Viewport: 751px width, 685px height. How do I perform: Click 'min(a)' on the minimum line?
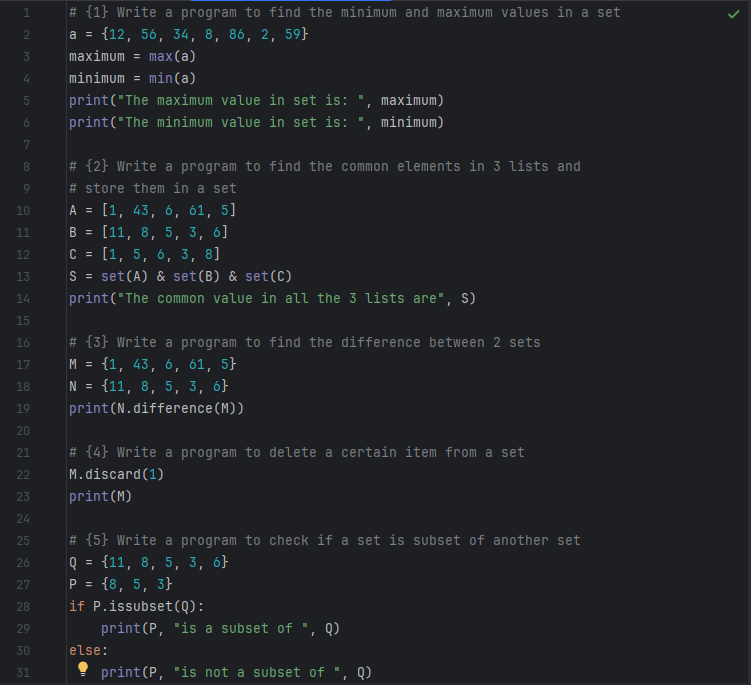pyautogui.click(x=172, y=79)
